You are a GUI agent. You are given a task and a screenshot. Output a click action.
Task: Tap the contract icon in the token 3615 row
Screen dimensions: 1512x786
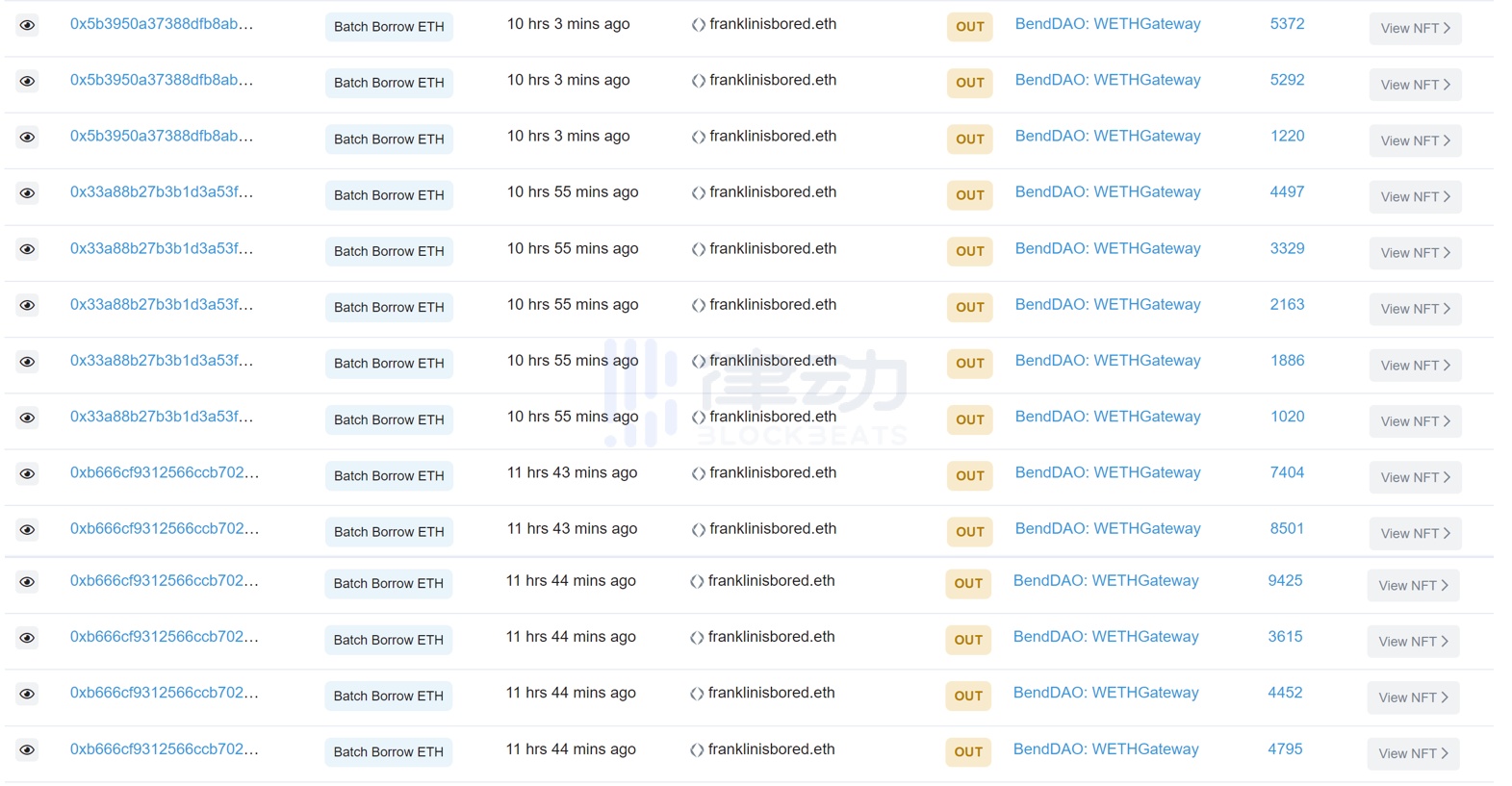pyautogui.click(x=697, y=638)
